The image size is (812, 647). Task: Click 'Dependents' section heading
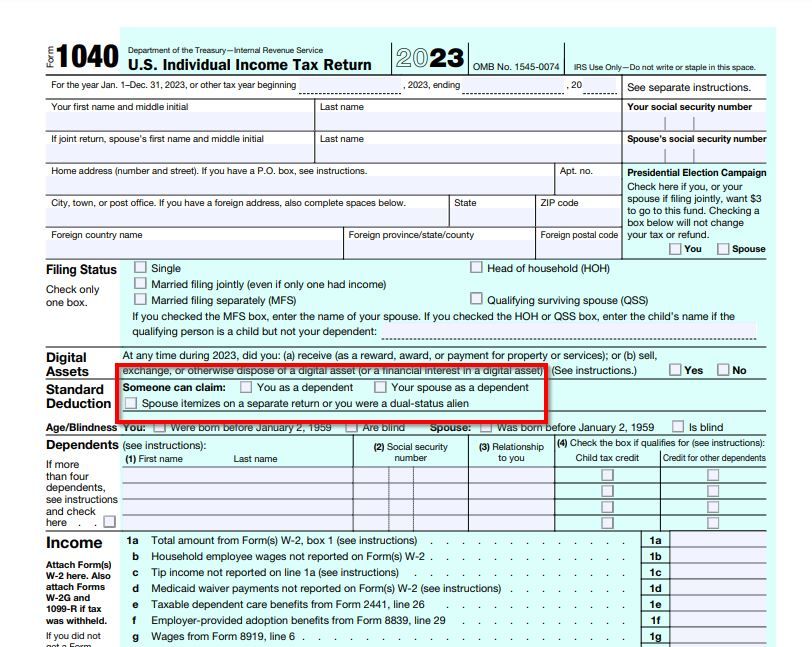[x=82, y=444]
